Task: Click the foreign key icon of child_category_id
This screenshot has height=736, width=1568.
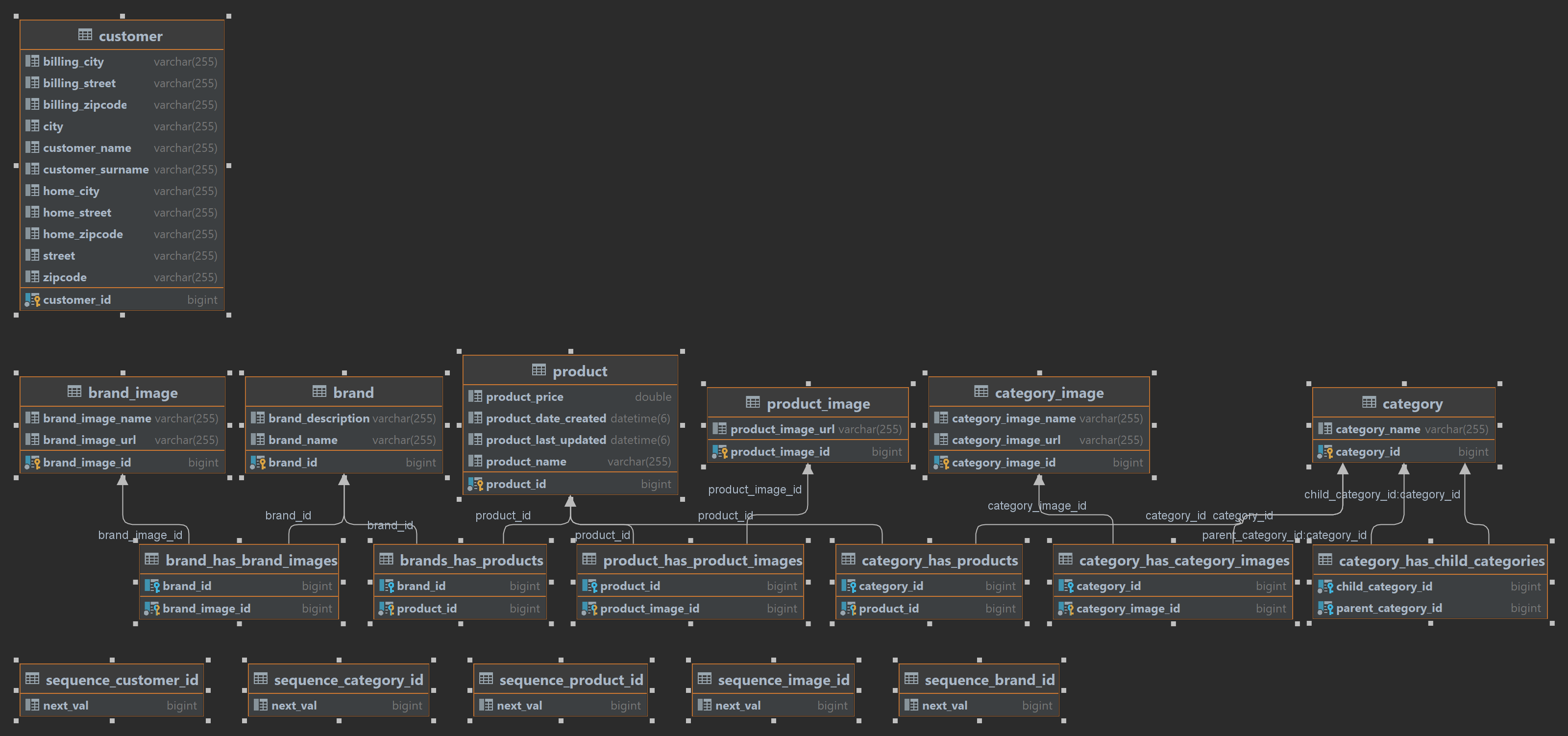Action: [1325, 586]
